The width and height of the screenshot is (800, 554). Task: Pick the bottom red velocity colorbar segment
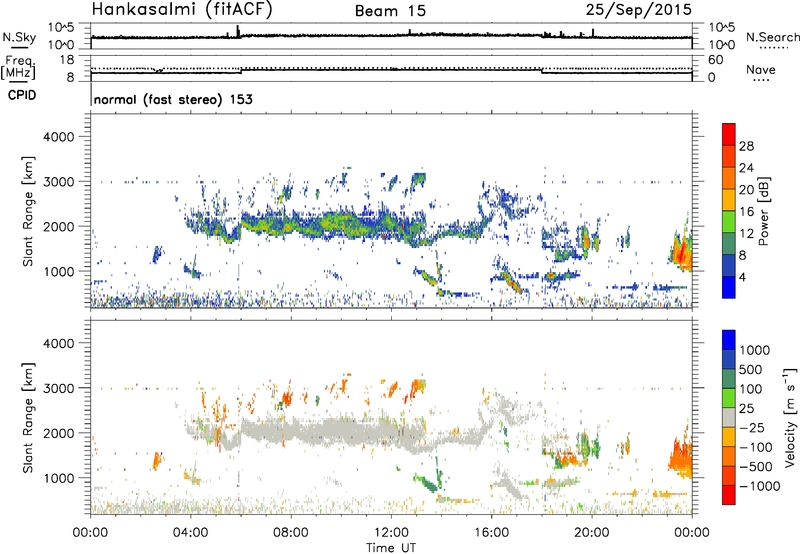(729, 495)
